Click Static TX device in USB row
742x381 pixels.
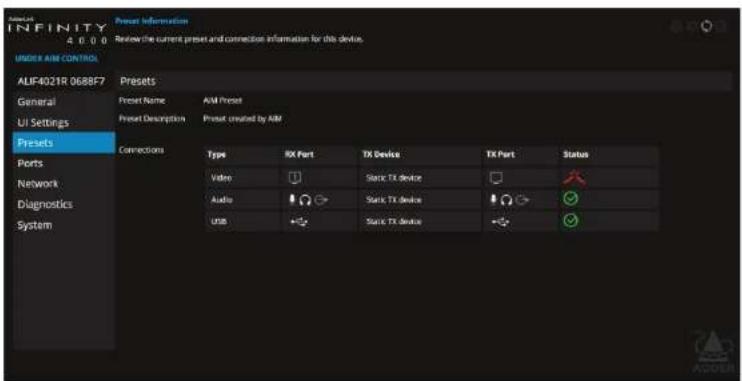point(394,222)
